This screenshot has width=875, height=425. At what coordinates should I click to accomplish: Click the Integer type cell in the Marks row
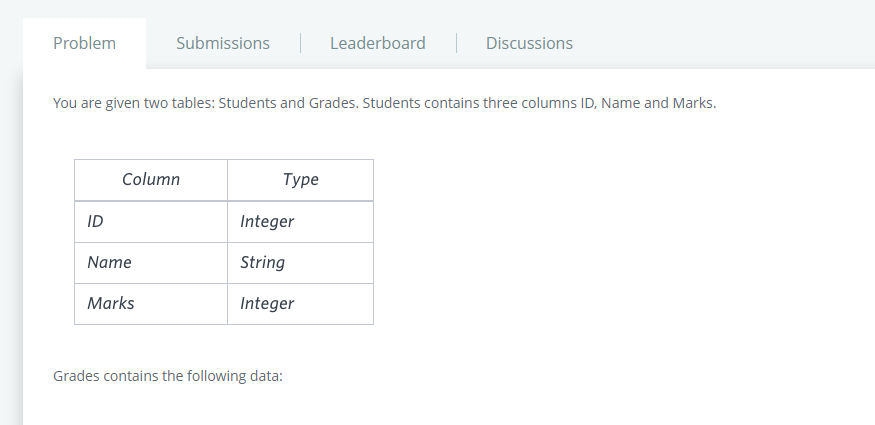point(267,303)
